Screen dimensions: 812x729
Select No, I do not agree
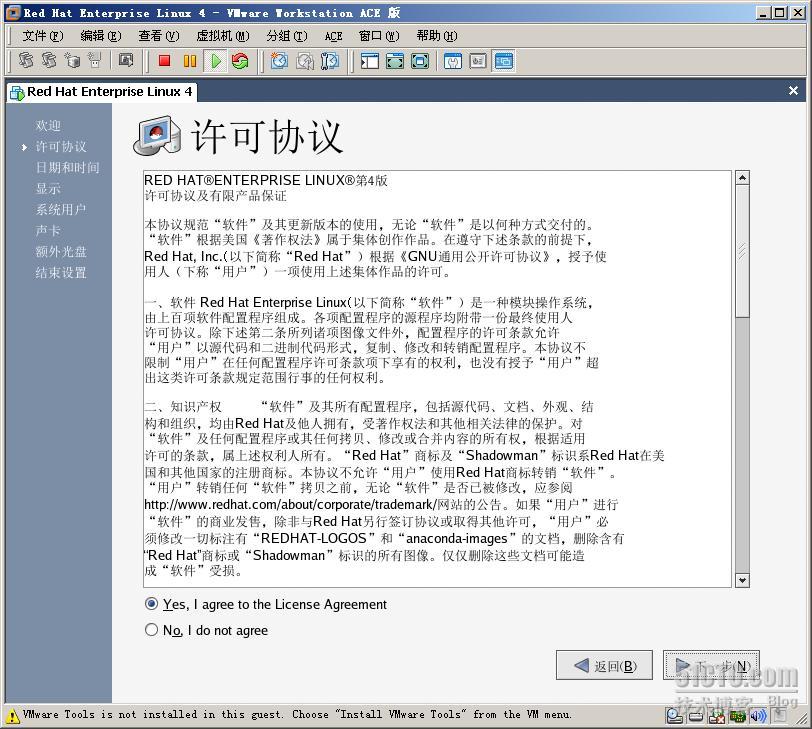207,630
